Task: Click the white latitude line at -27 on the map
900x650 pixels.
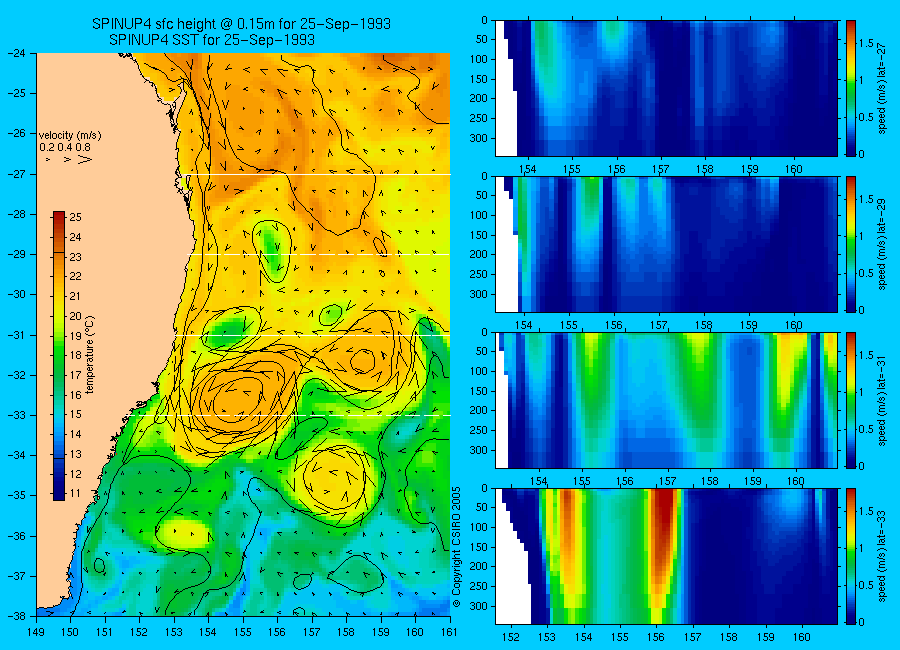Action: pos(321,174)
